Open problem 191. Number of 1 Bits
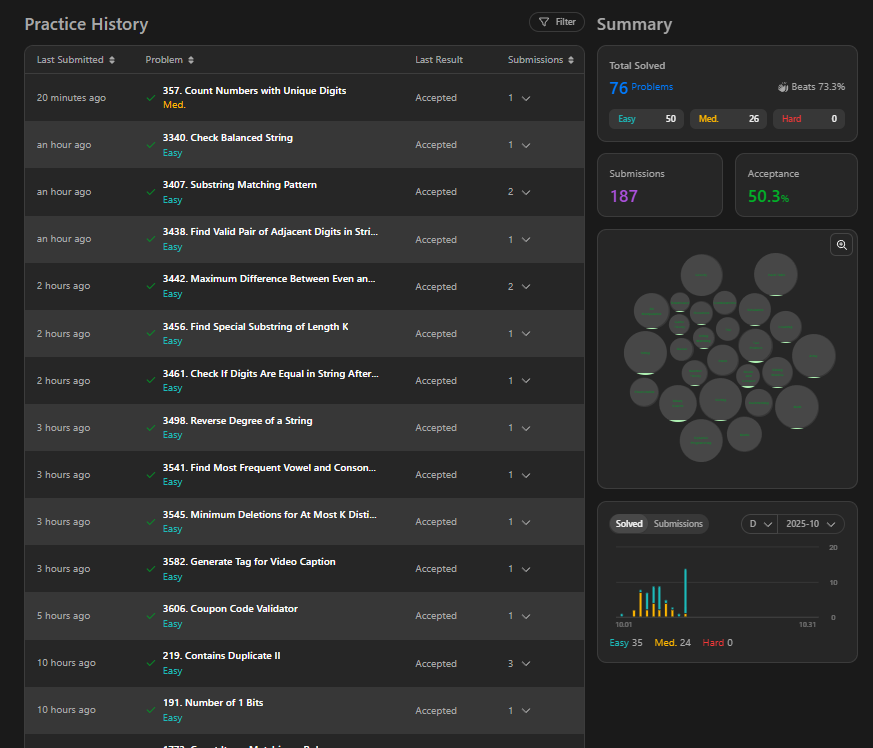 tap(213, 703)
